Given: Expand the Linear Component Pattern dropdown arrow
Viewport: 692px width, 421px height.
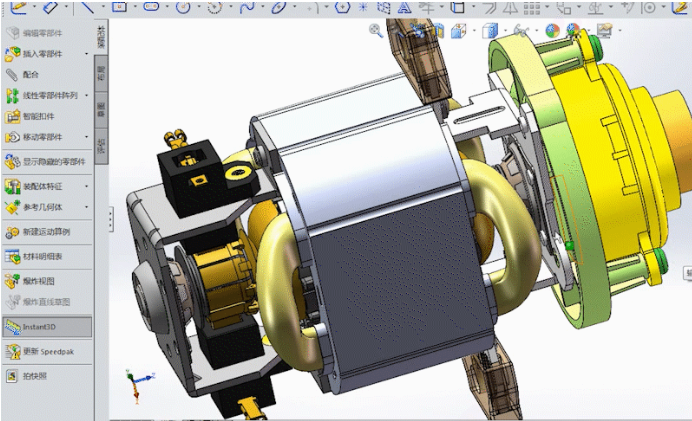Looking at the screenshot, I should (x=86, y=95).
